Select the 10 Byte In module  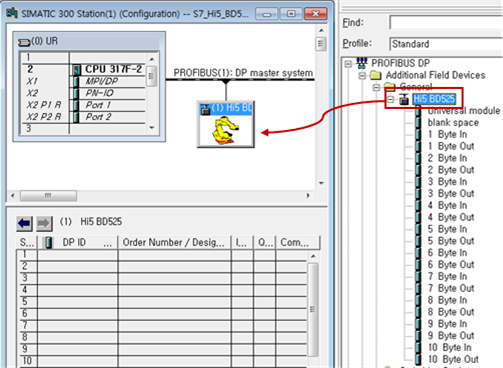[x=450, y=348]
